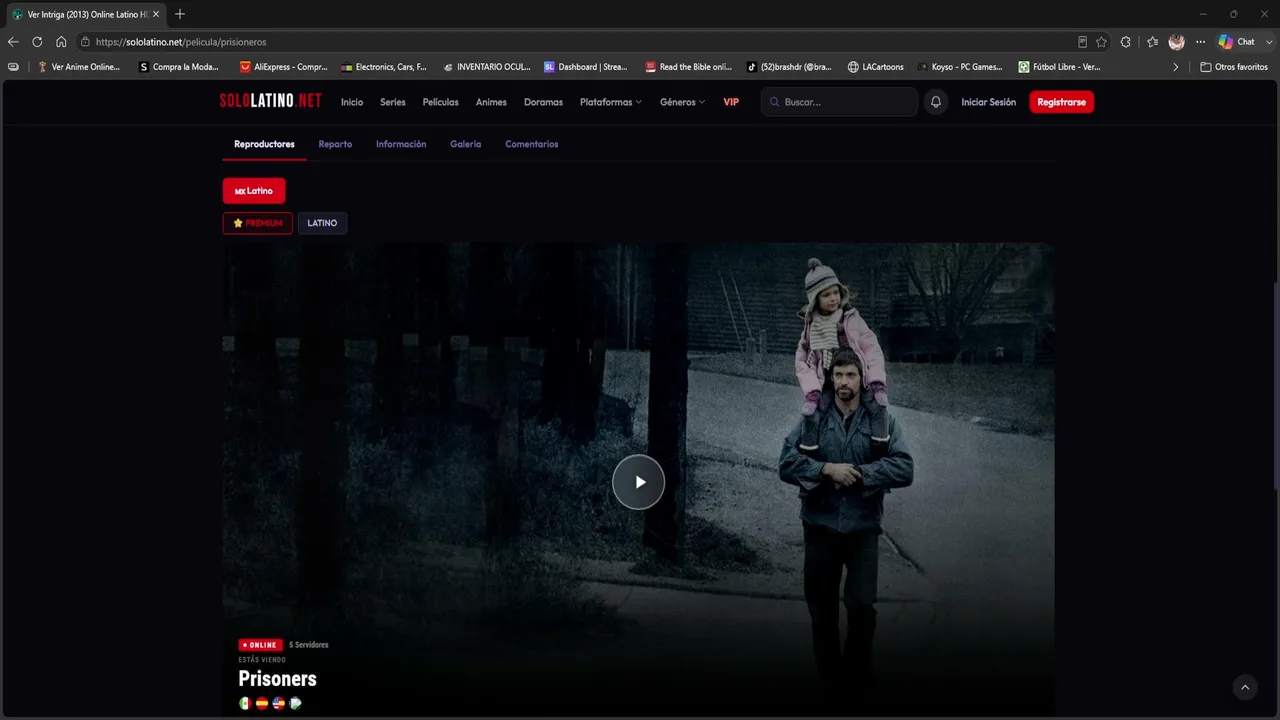Viewport: 1280px width, 720px height.
Task: Show more bookmarks chevron
Action: tap(1176, 67)
